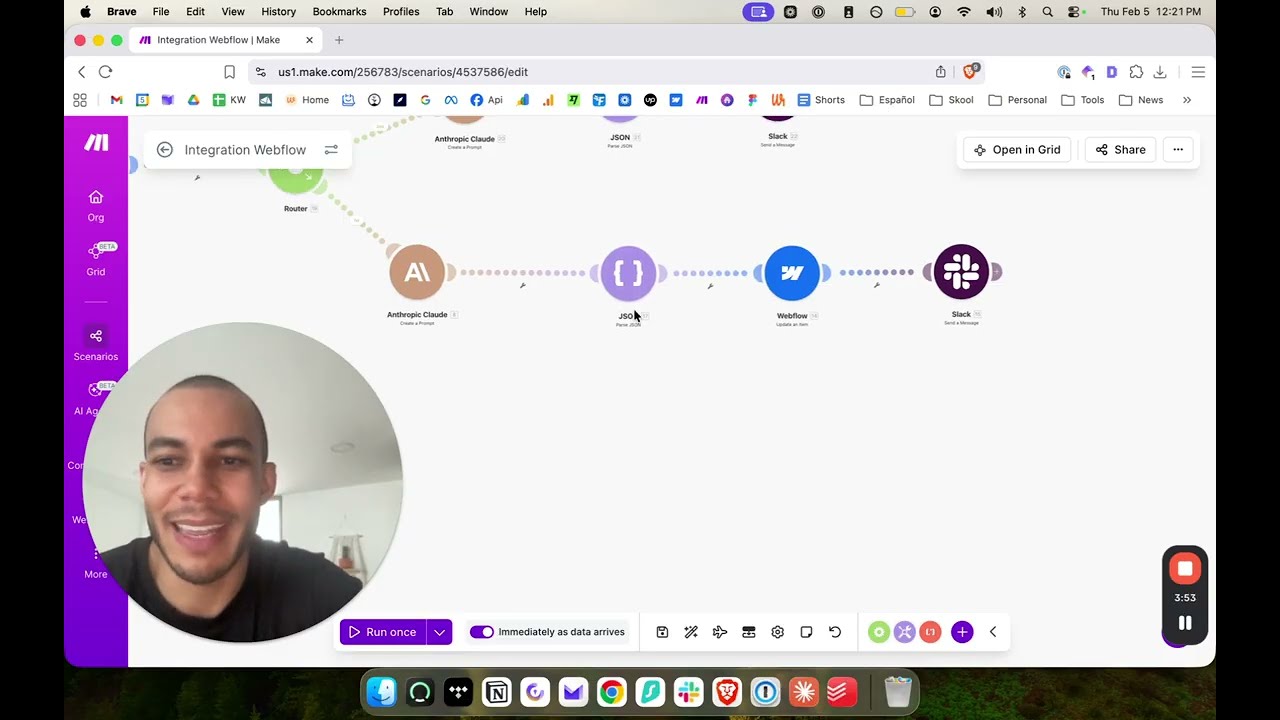The image size is (1280, 720).
Task: Open the Slack Send a Message module on the lower route
Action: tap(961, 272)
